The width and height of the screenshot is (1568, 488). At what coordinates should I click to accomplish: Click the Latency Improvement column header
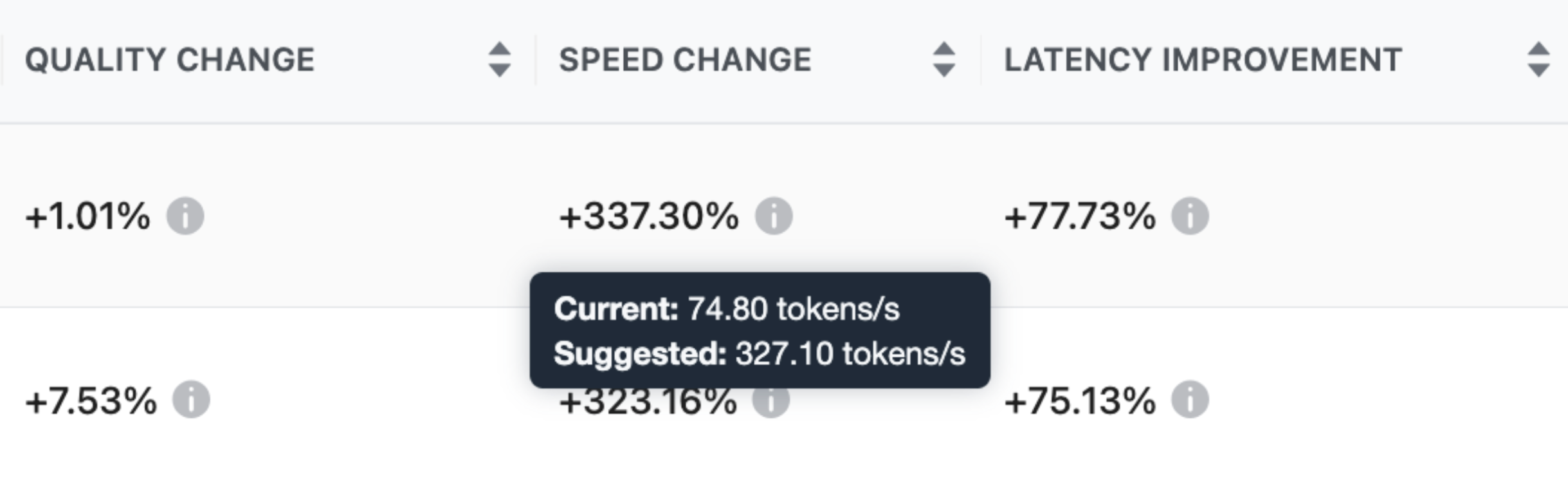(x=1203, y=60)
